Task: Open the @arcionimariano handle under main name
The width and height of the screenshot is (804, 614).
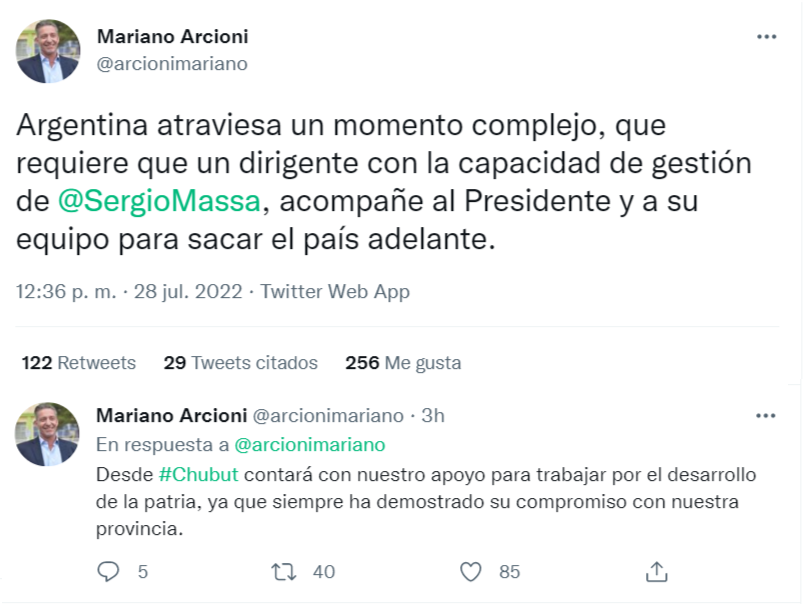Action: pos(171,64)
